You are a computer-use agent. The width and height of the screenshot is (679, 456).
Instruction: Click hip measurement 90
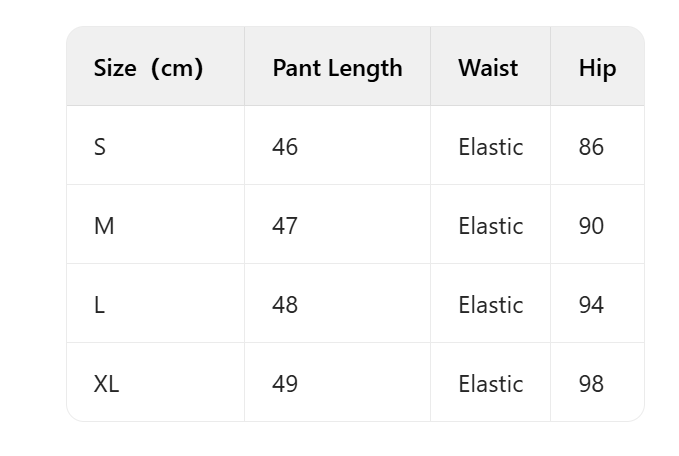(591, 226)
